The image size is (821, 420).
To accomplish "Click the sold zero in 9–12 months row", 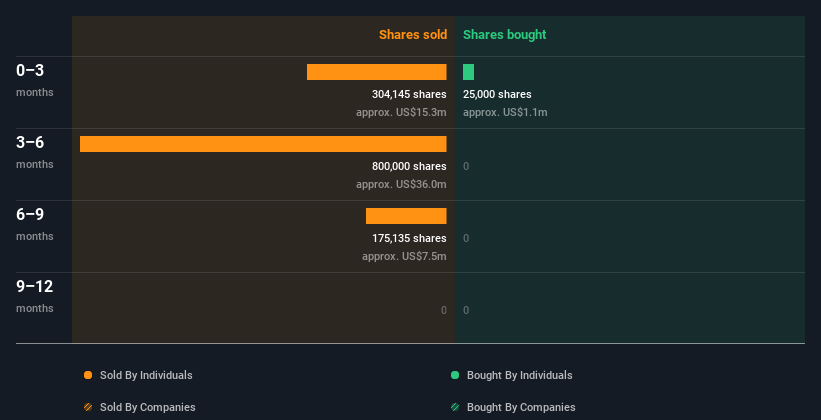I will [443, 310].
